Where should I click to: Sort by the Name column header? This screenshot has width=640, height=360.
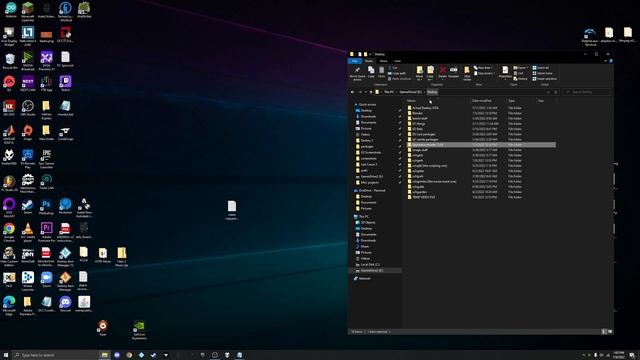click(x=411, y=101)
